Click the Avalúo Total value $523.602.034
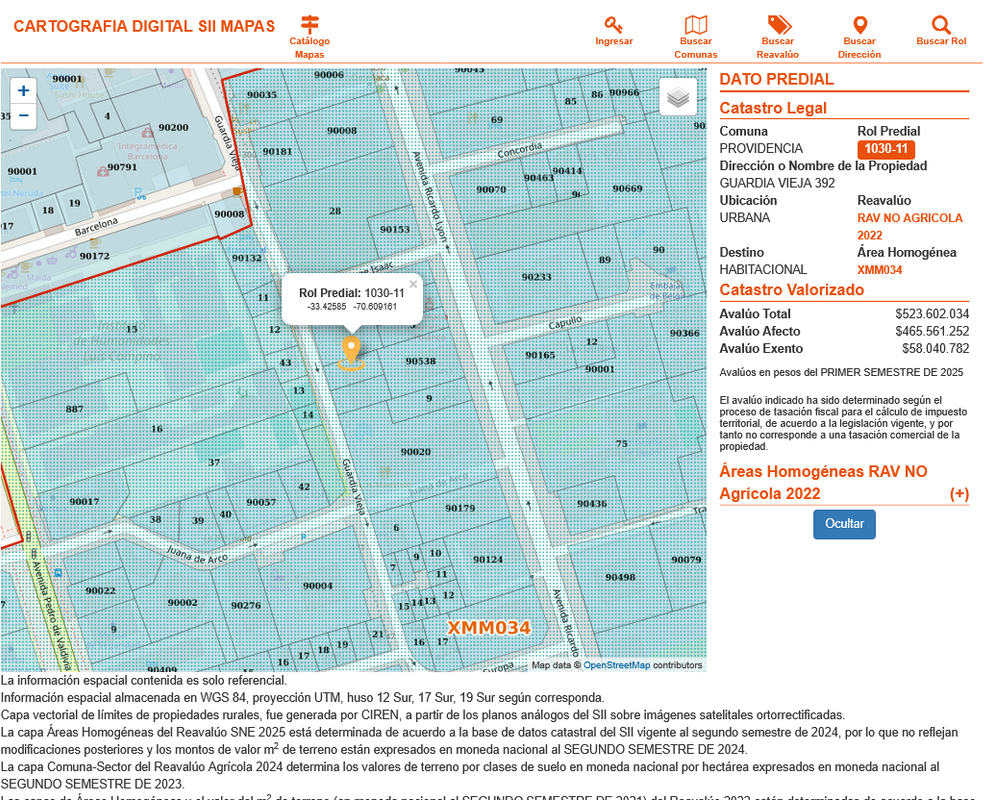 point(932,314)
